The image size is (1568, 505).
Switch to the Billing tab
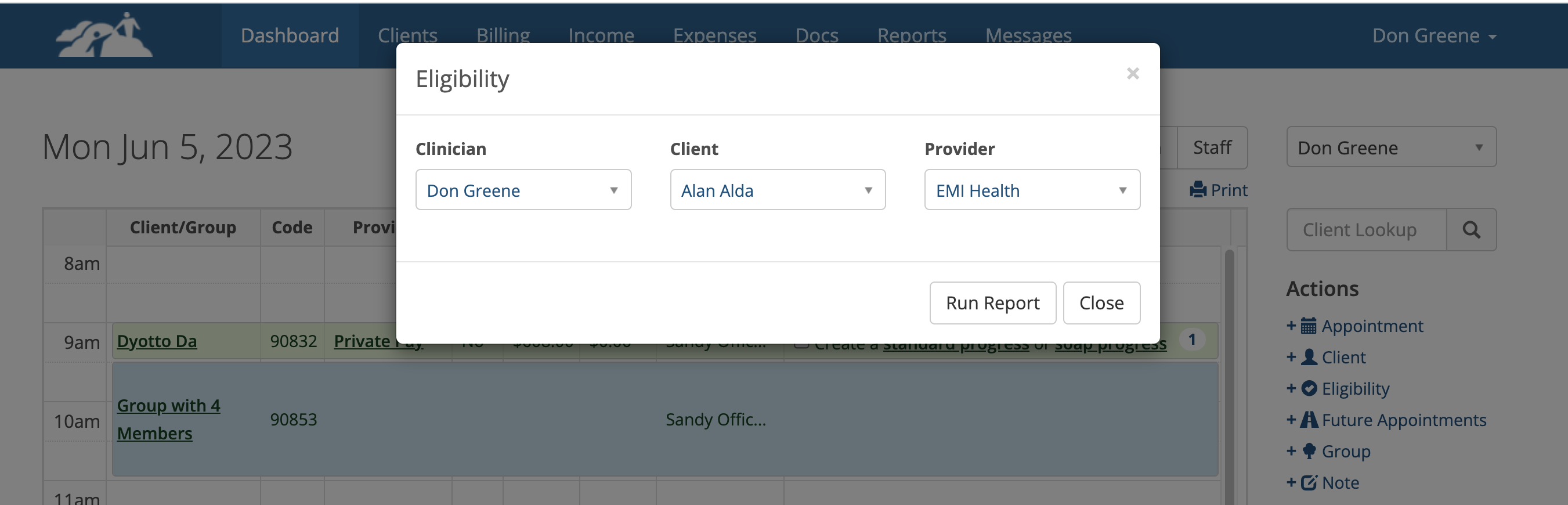503,35
